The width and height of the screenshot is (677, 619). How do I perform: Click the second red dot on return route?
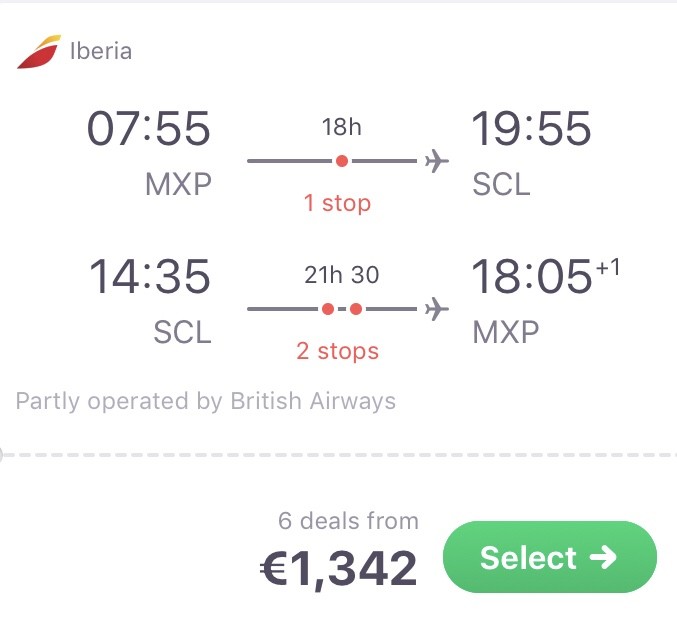[356, 309]
